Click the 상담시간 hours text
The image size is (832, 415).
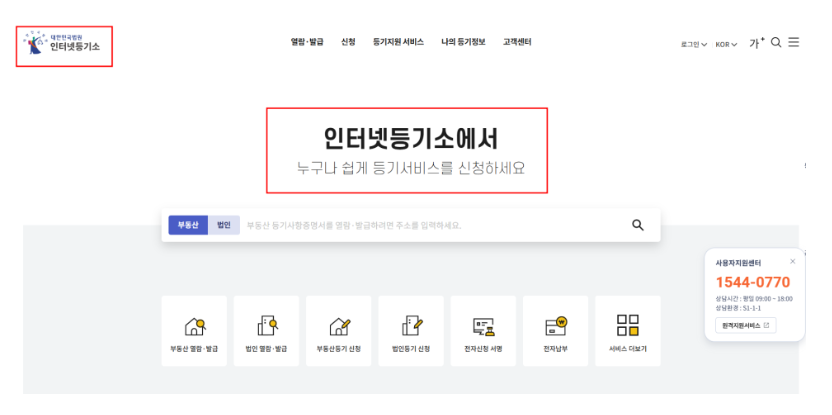(x=754, y=299)
